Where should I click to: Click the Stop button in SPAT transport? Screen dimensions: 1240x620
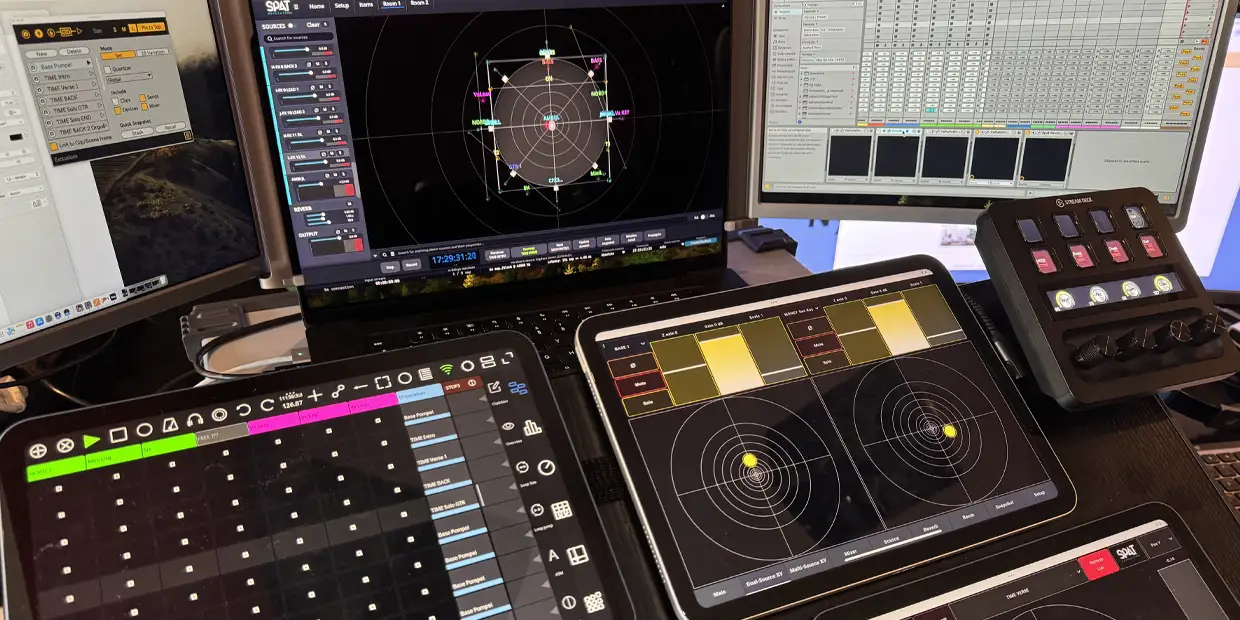391,267
